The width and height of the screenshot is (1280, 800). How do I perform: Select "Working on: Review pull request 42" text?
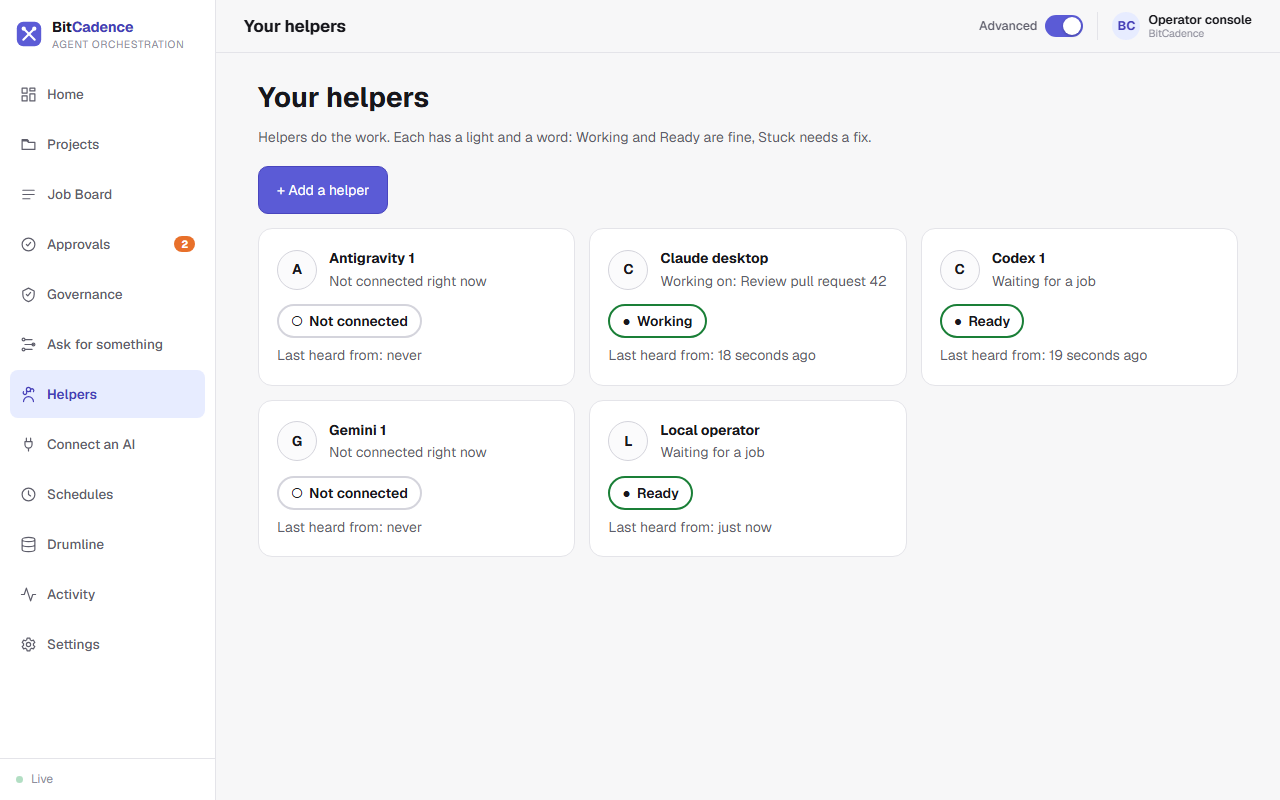pos(773,281)
